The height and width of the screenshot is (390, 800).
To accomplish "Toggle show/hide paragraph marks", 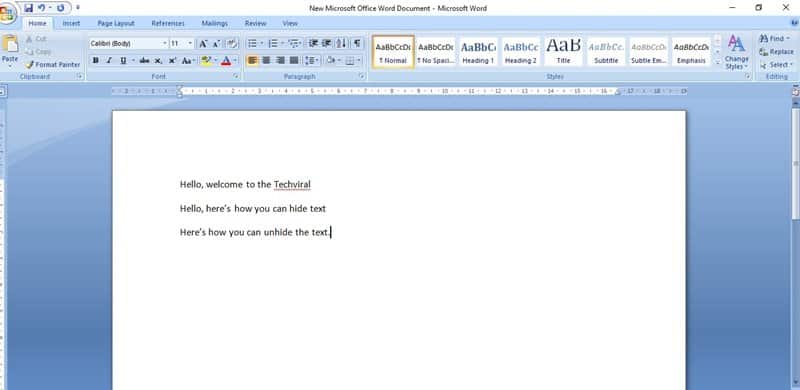I will click(x=357, y=44).
